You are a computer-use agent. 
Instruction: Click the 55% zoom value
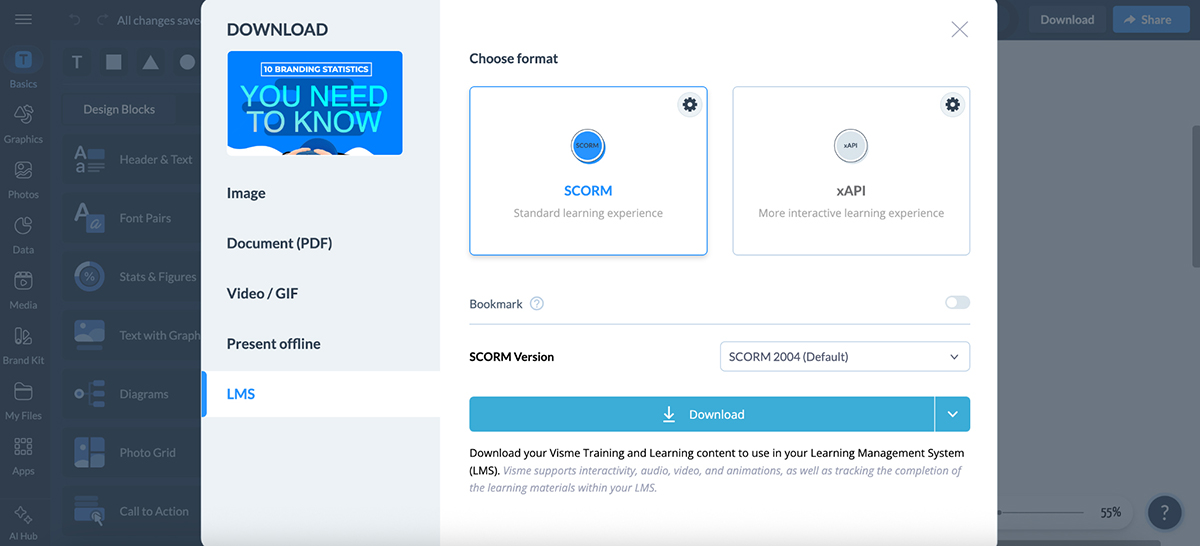coord(1111,512)
